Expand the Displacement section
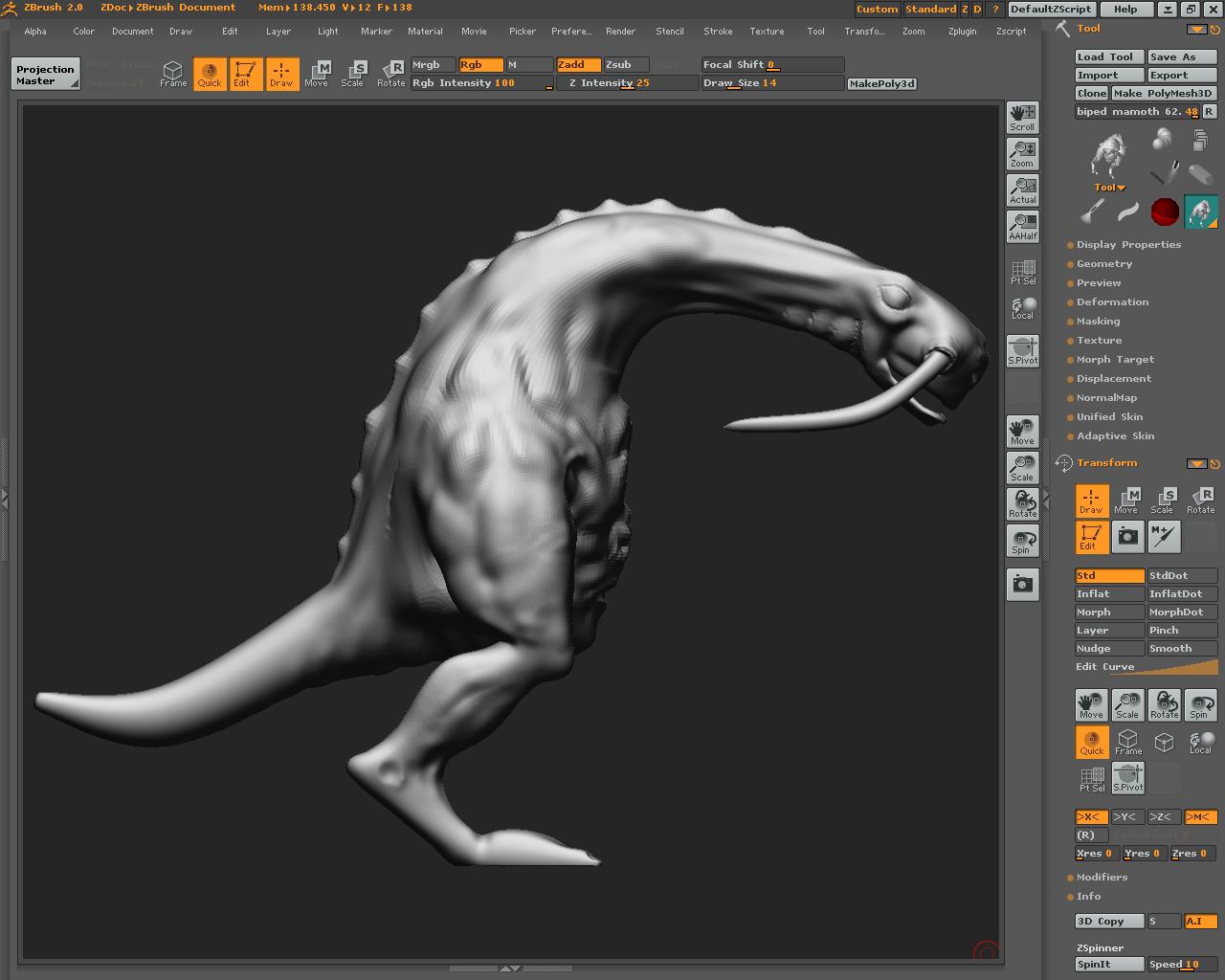The image size is (1225, 980). click(x=1113, y=379)
